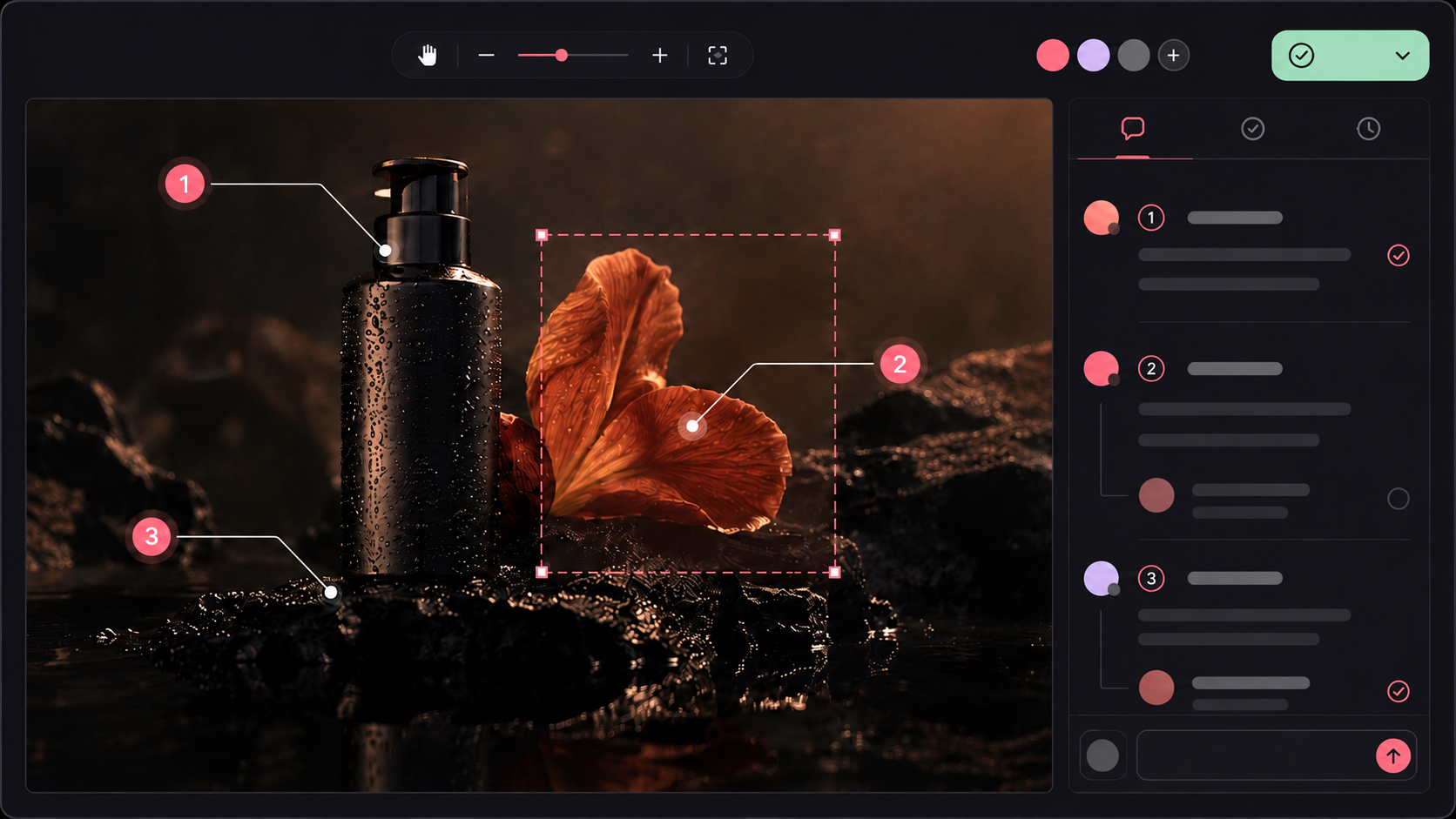Viewport: 1456px width, 819px height.
Task: Click comment 1 author avatar
Action: pyautogui.click(x=1102, y=218)
